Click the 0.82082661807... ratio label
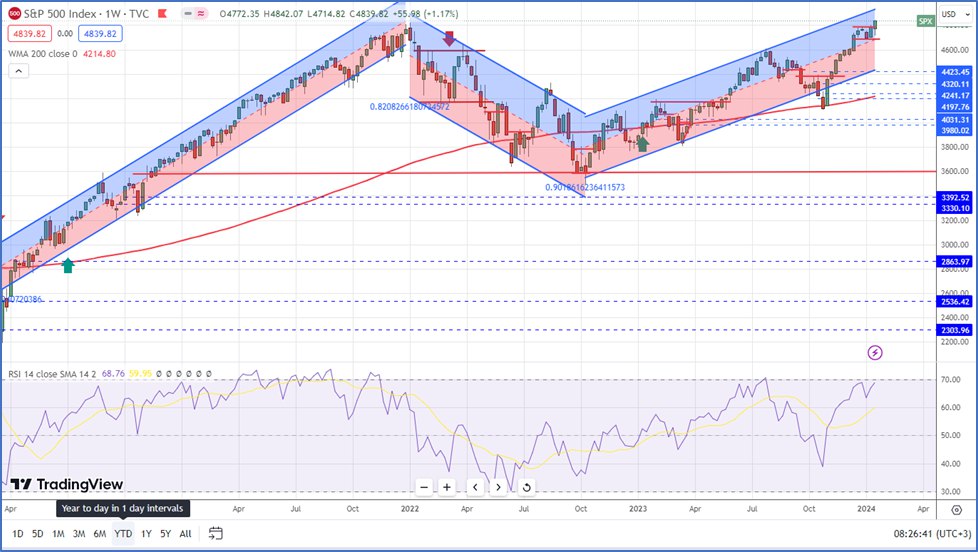The width and height of the screenshot is (978, 552). tap(409, 107)
